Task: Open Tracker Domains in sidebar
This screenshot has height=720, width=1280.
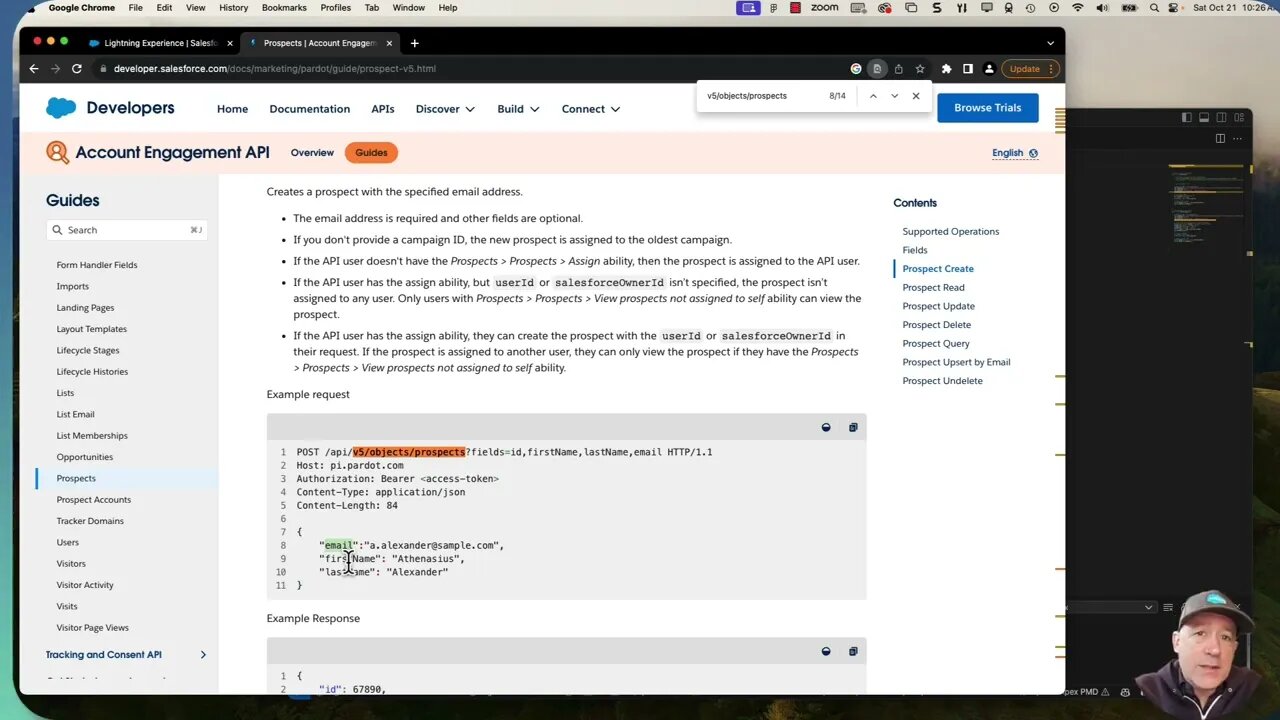Action: pos(90,521)
